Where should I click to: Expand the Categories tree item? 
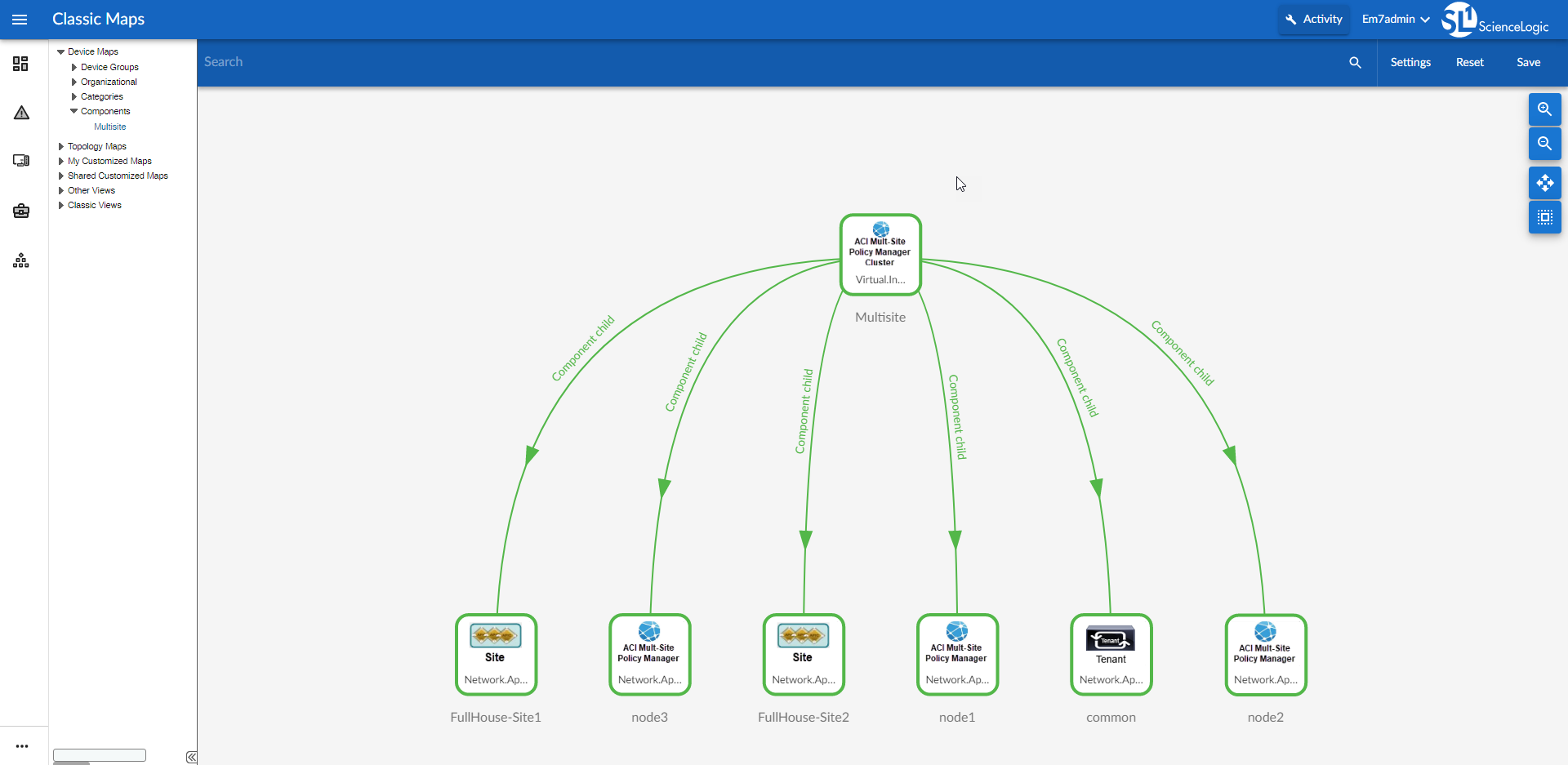click(x=74, y=96)
